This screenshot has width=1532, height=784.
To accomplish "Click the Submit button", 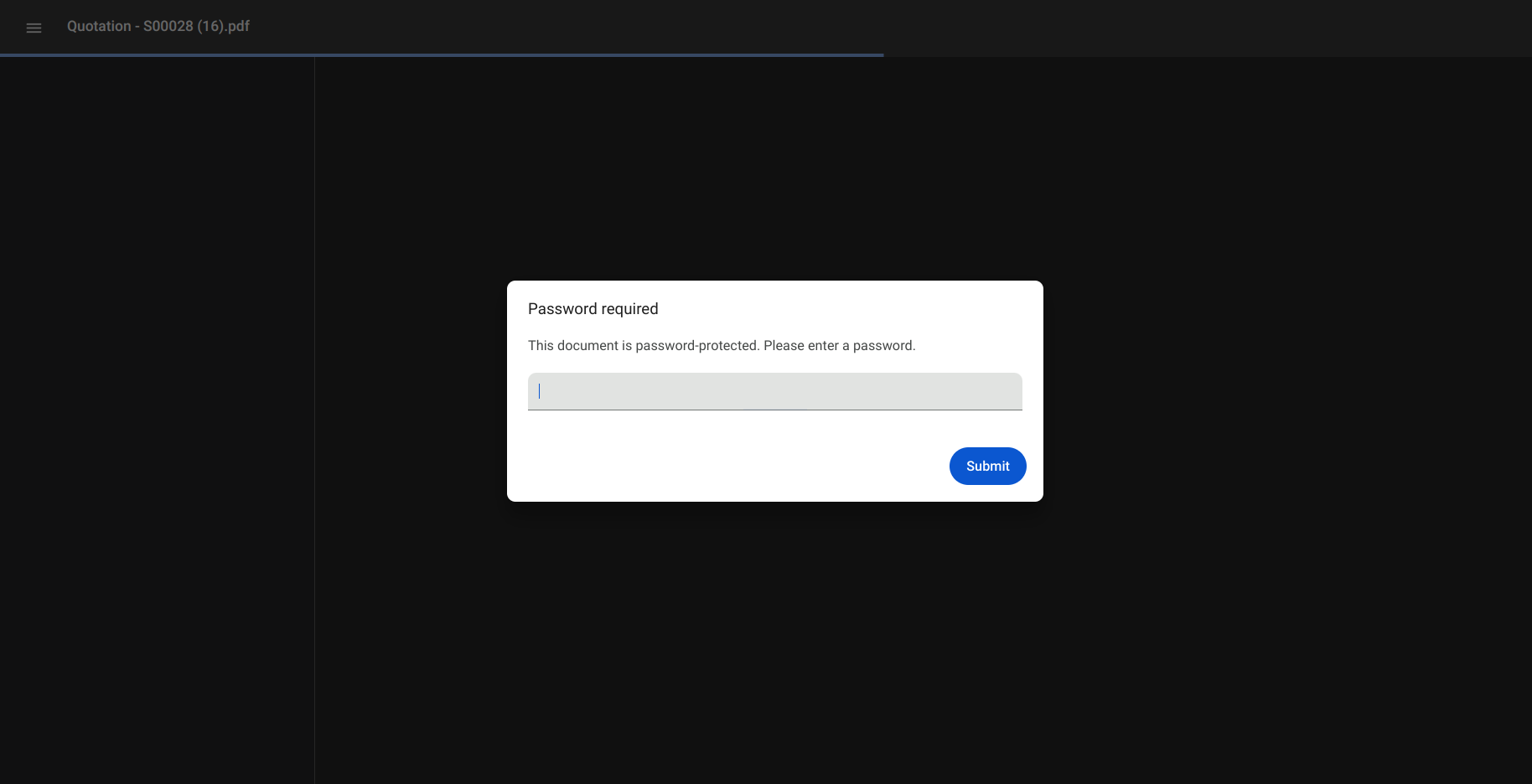I will click(987, 466).
